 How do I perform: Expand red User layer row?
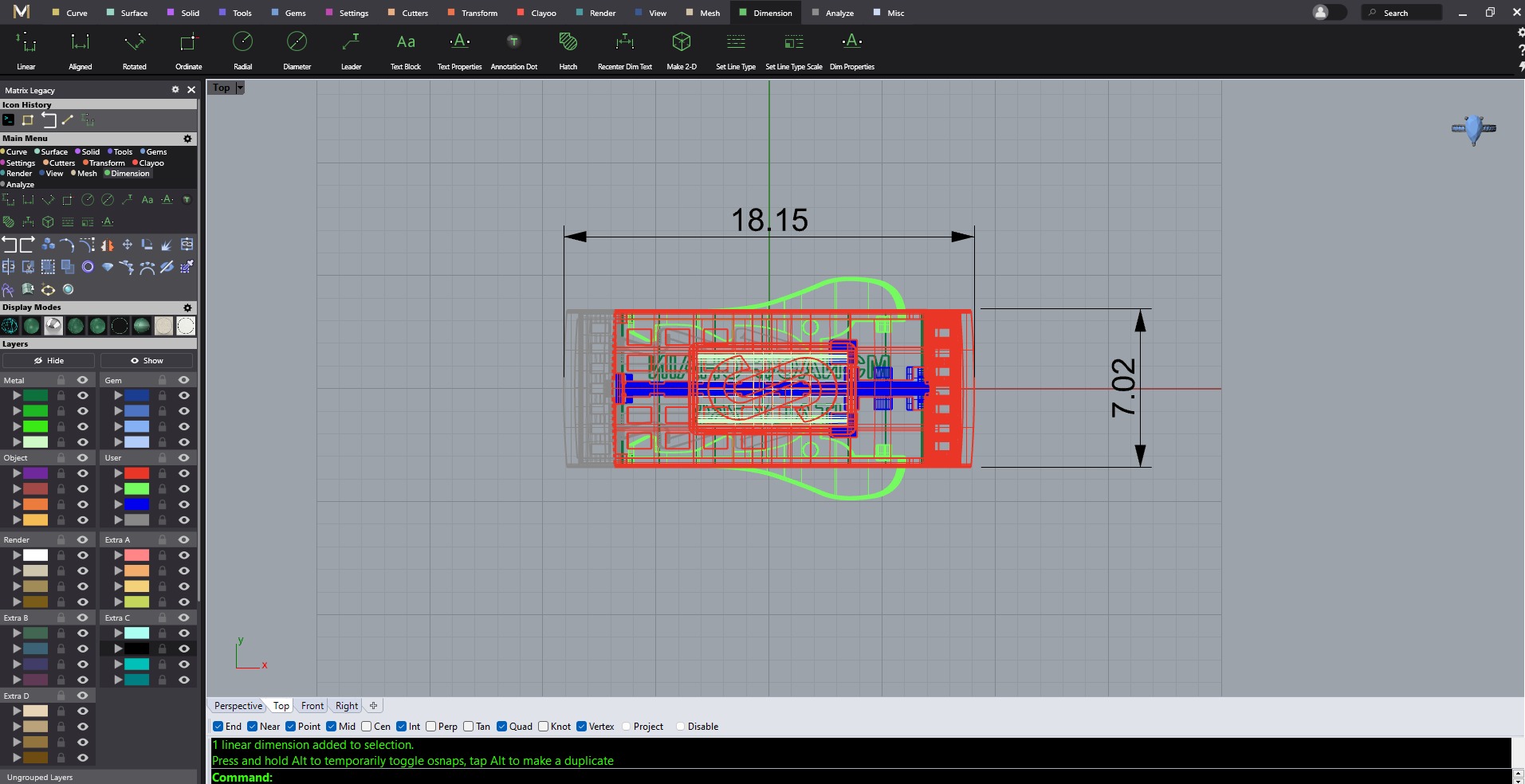click(118, 473)
